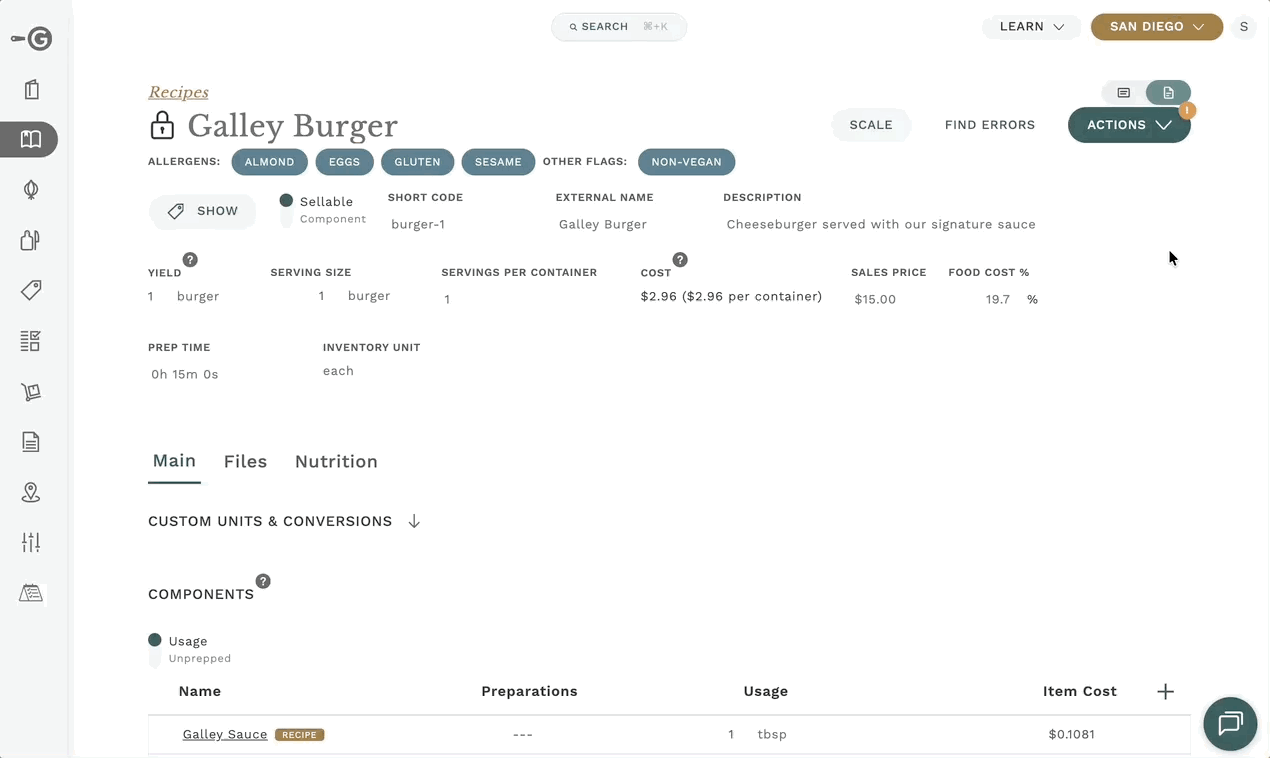Screen dimensions: 1270x758
Task: Click the location pin icon in sidebar
Action: coord(31,492)
